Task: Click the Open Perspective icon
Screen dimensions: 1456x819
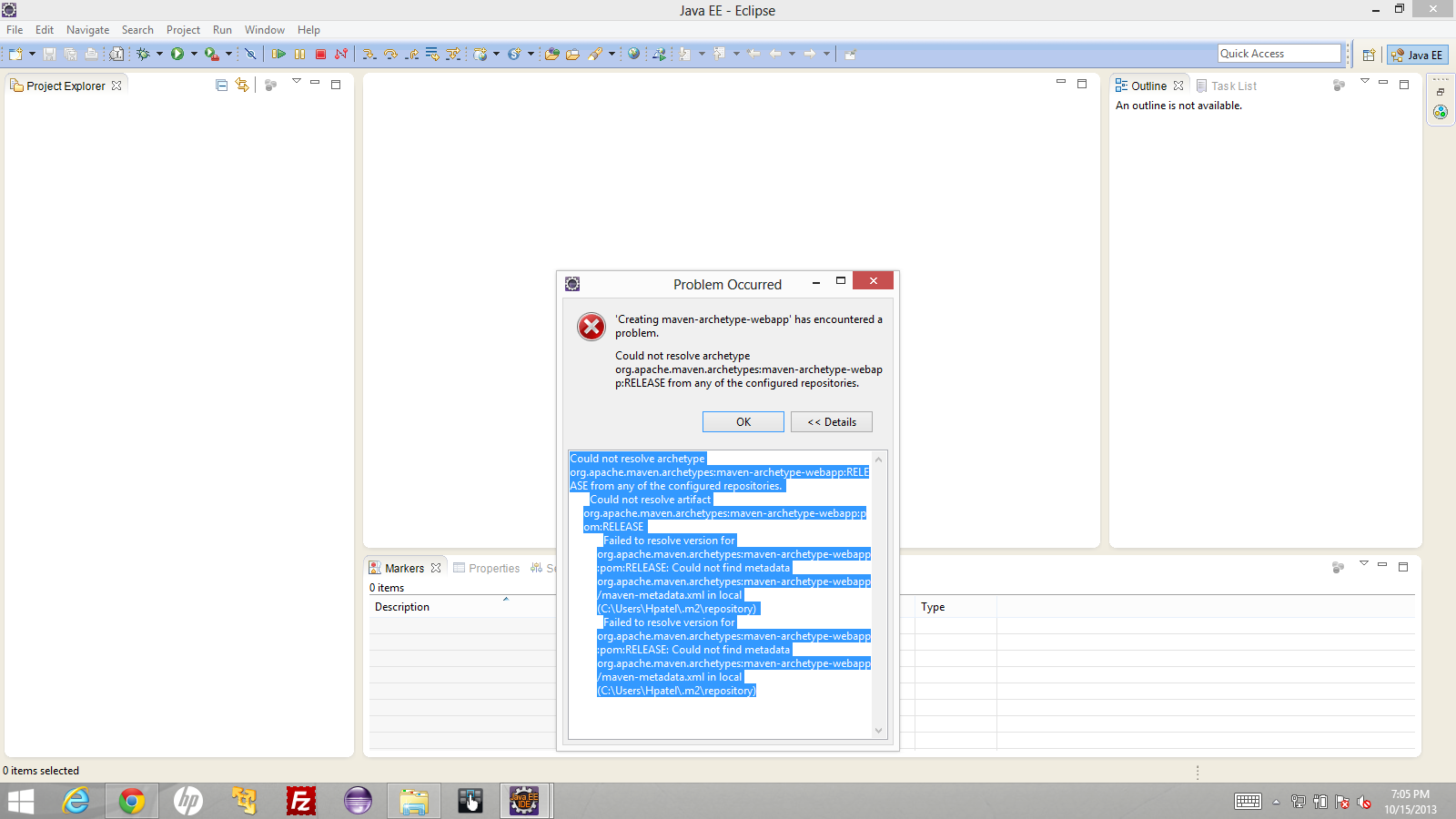Action: click(x=1369, y=55)
